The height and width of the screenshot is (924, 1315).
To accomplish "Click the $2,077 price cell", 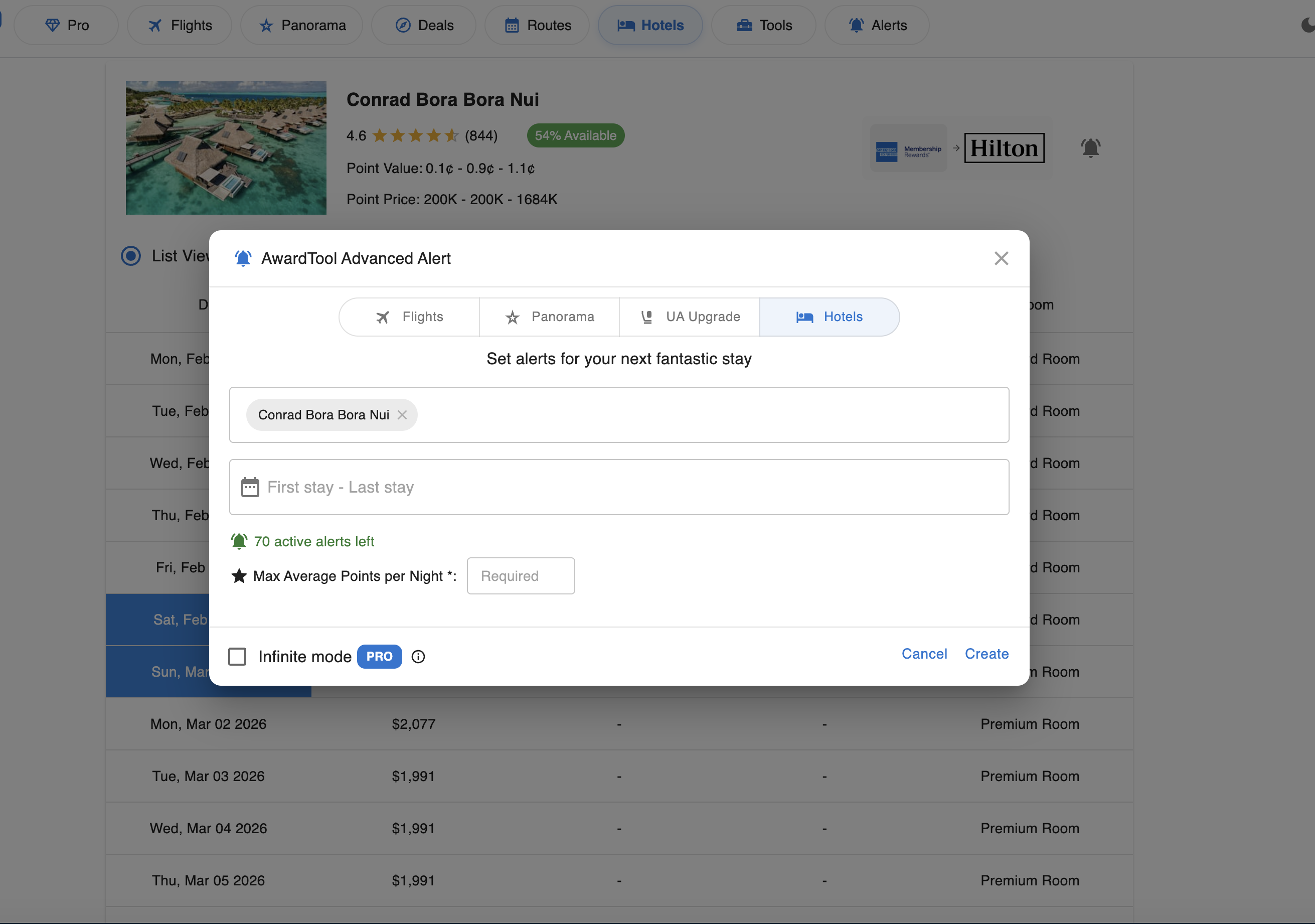I will 414,724.
